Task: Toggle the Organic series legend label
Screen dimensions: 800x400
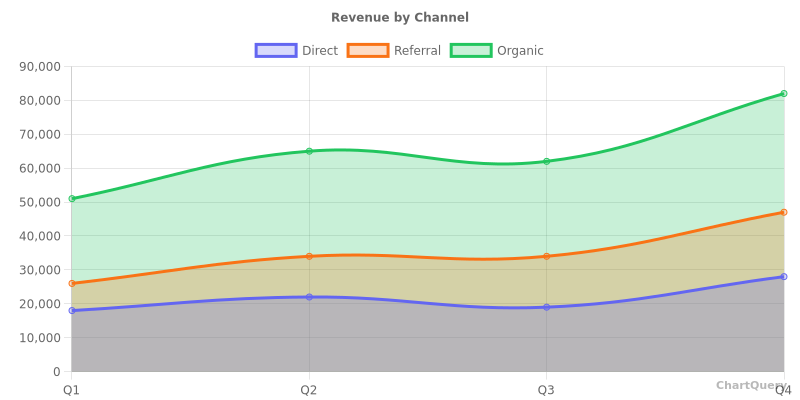Action: click(x=520, y=51)
